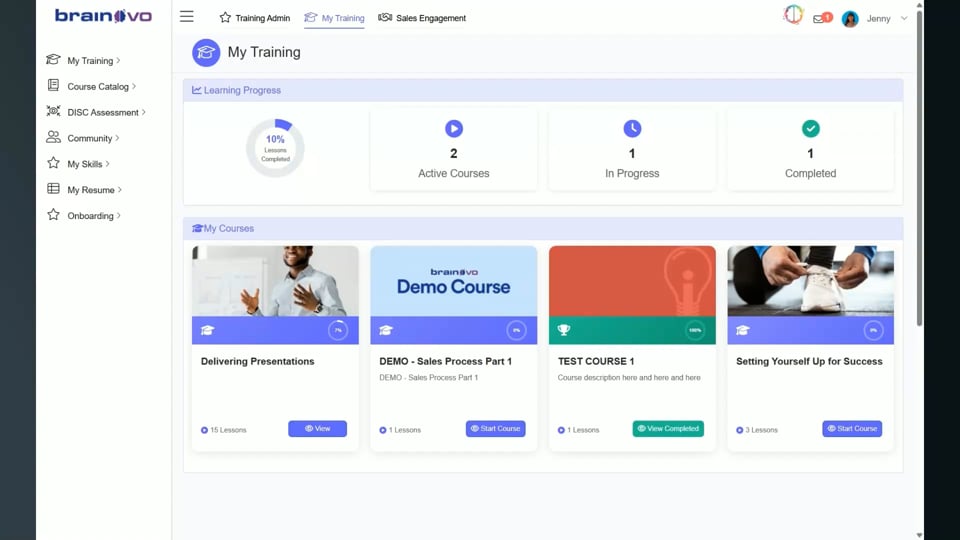
Task: Click progress circle on Delivering Presentations card
Action: tap(338, 330)
